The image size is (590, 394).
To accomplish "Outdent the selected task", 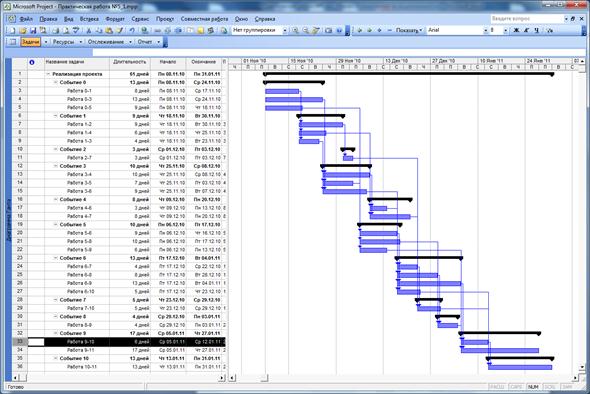I will click(359, 30).
